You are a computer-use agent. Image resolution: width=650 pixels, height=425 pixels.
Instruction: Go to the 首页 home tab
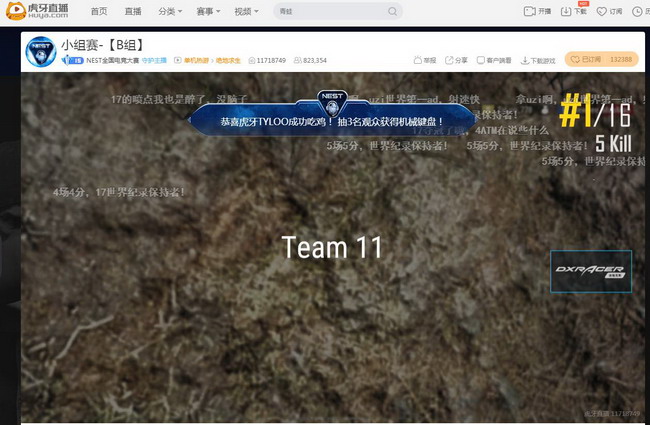[x=98, y=12]
